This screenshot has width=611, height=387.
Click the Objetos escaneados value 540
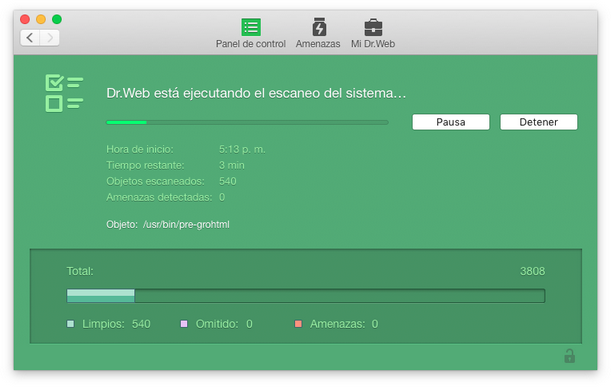228,181
